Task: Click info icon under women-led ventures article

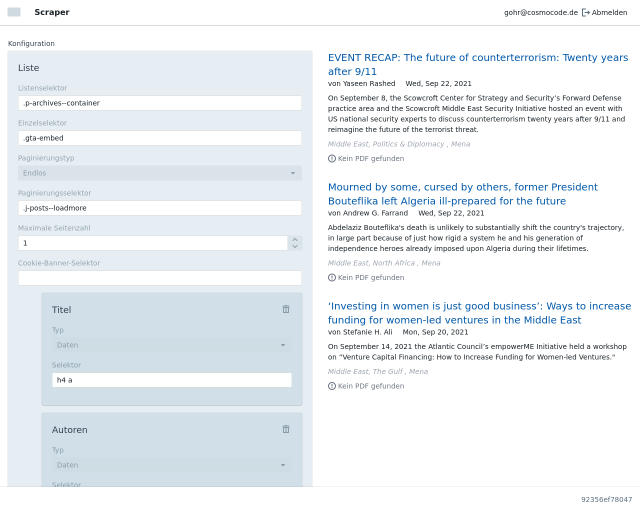Action: 332,385
